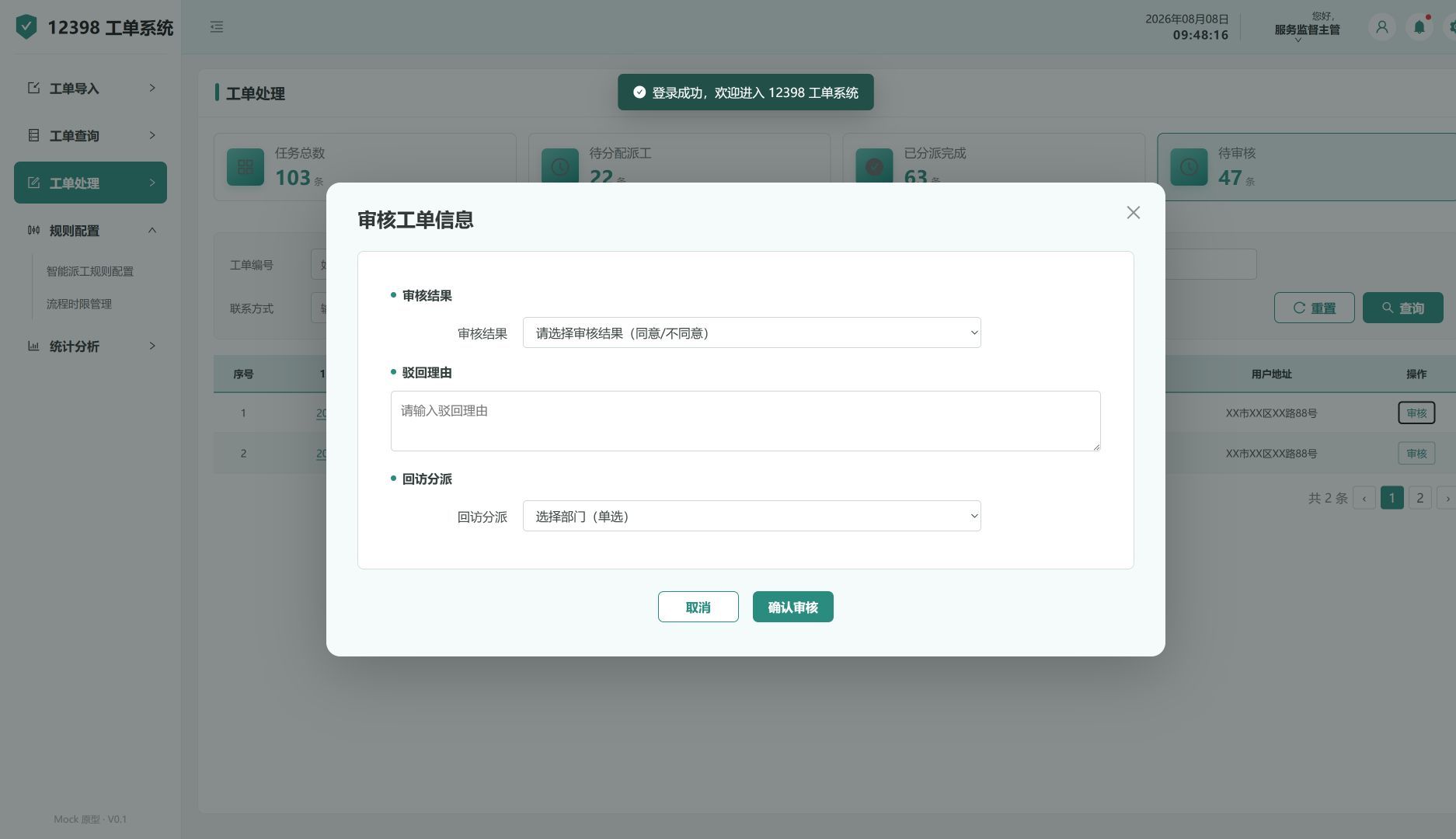Click the 工单查询 sidebar icon
Screen dimensions: 1456x839
click(33, 135)
